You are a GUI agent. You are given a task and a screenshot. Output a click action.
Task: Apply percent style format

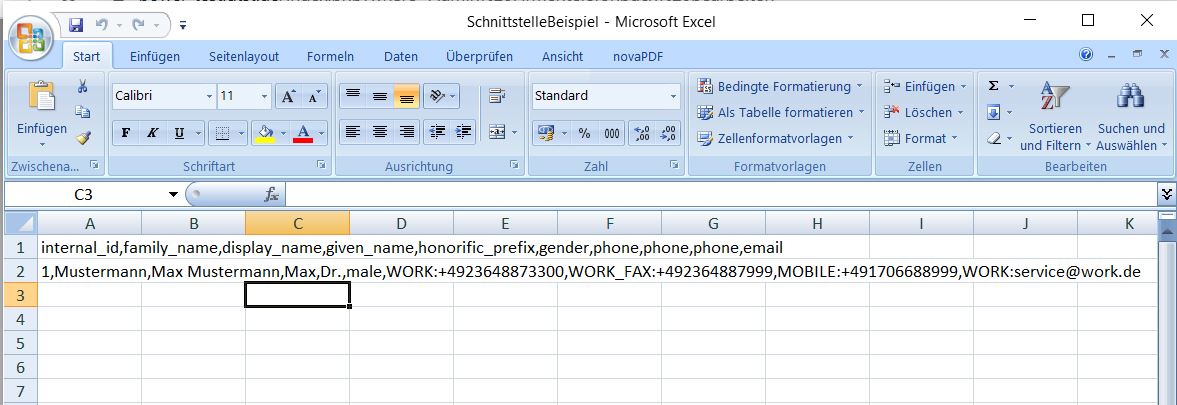coord(585,134)
